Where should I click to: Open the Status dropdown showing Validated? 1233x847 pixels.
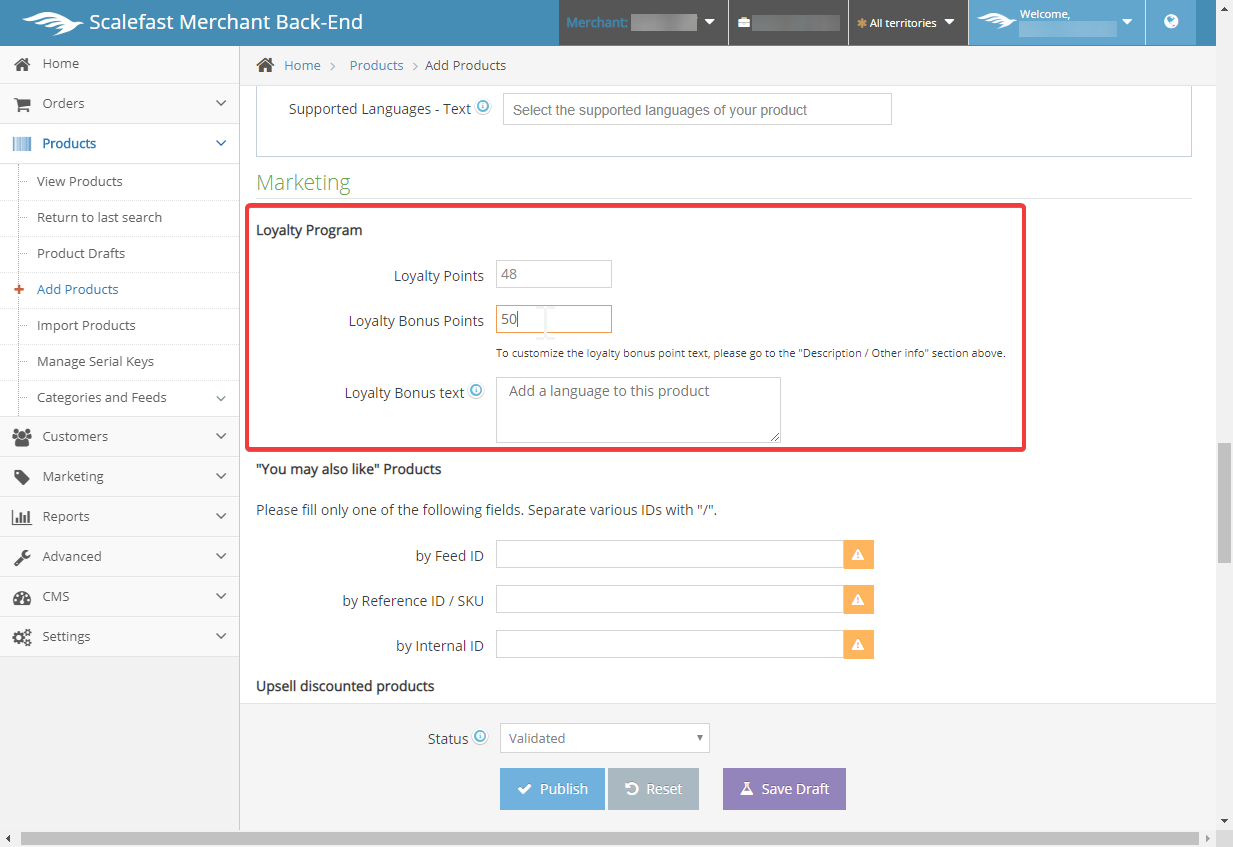click(604, 738)
